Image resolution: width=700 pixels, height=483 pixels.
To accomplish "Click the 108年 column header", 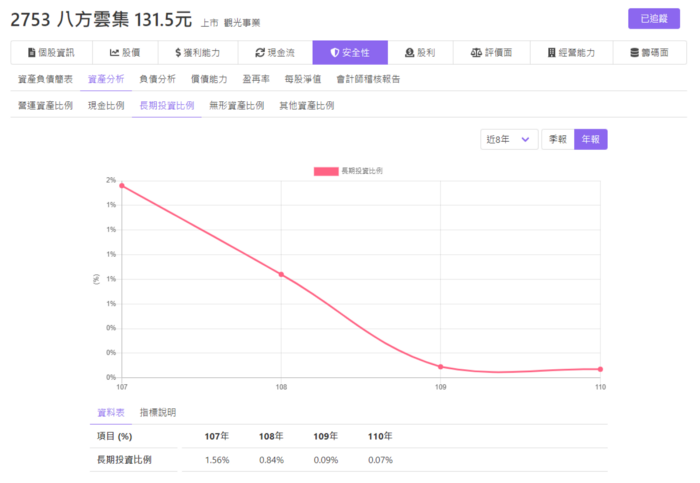I will 271,436.
